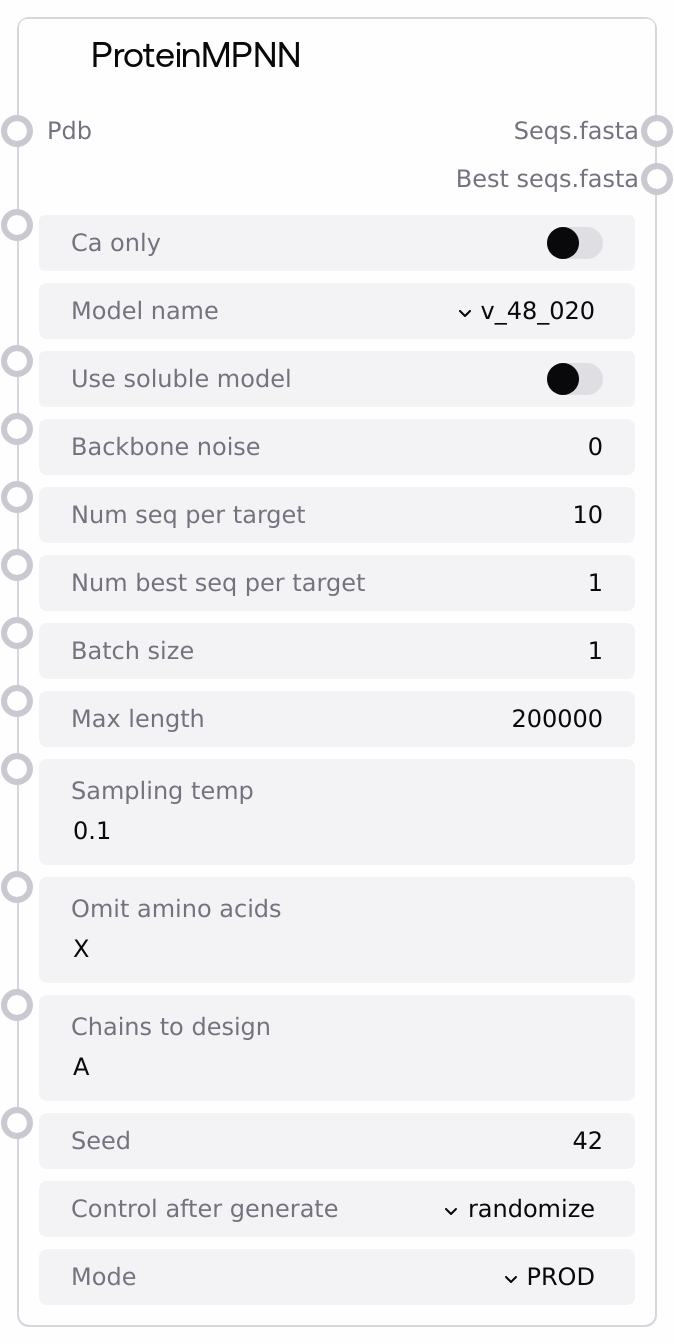Click the Omit amino acids input socket
This screenshot has height=1344, width=674.
[17, 887]
